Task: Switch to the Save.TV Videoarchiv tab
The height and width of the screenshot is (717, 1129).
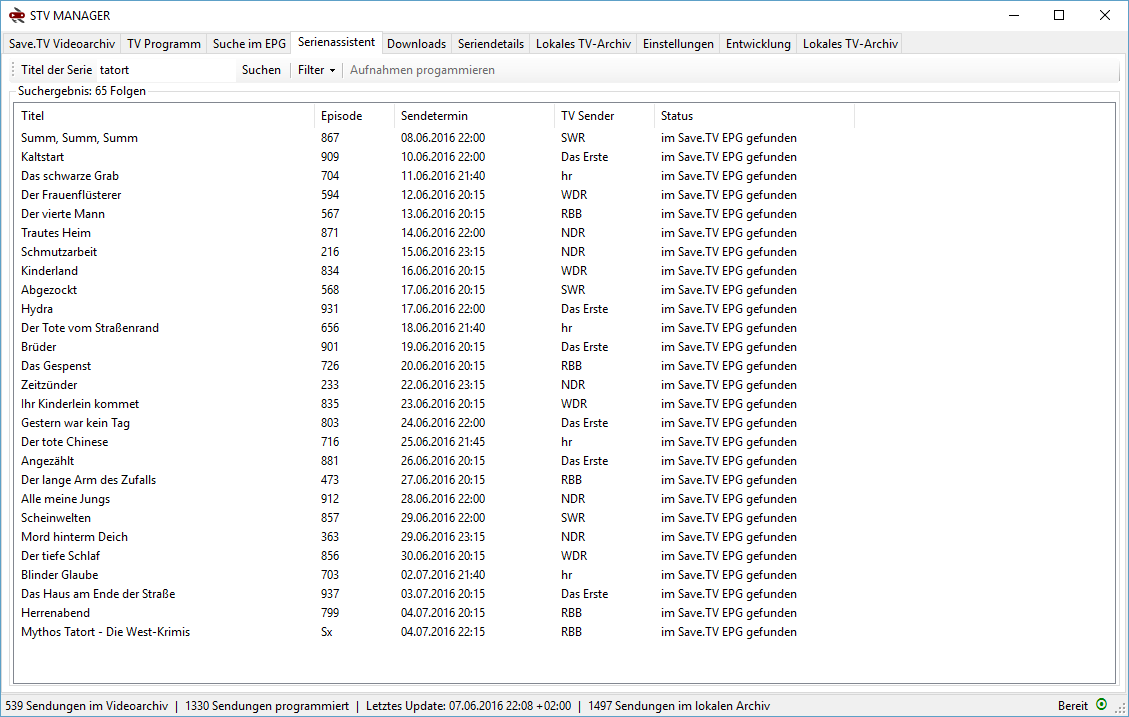Action: (60, 43)
